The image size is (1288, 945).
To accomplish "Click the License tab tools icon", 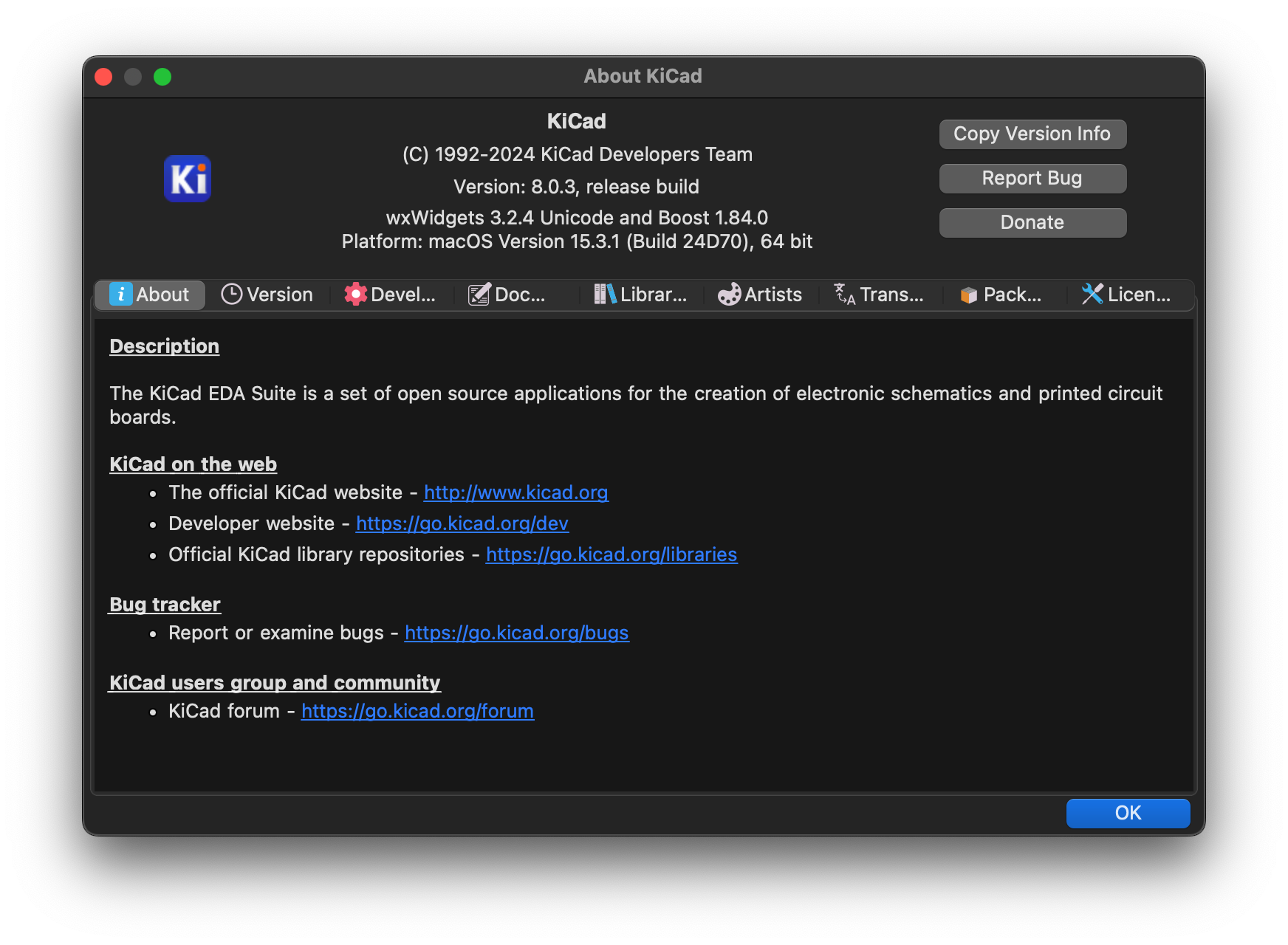I will [x=1092, y=295].
